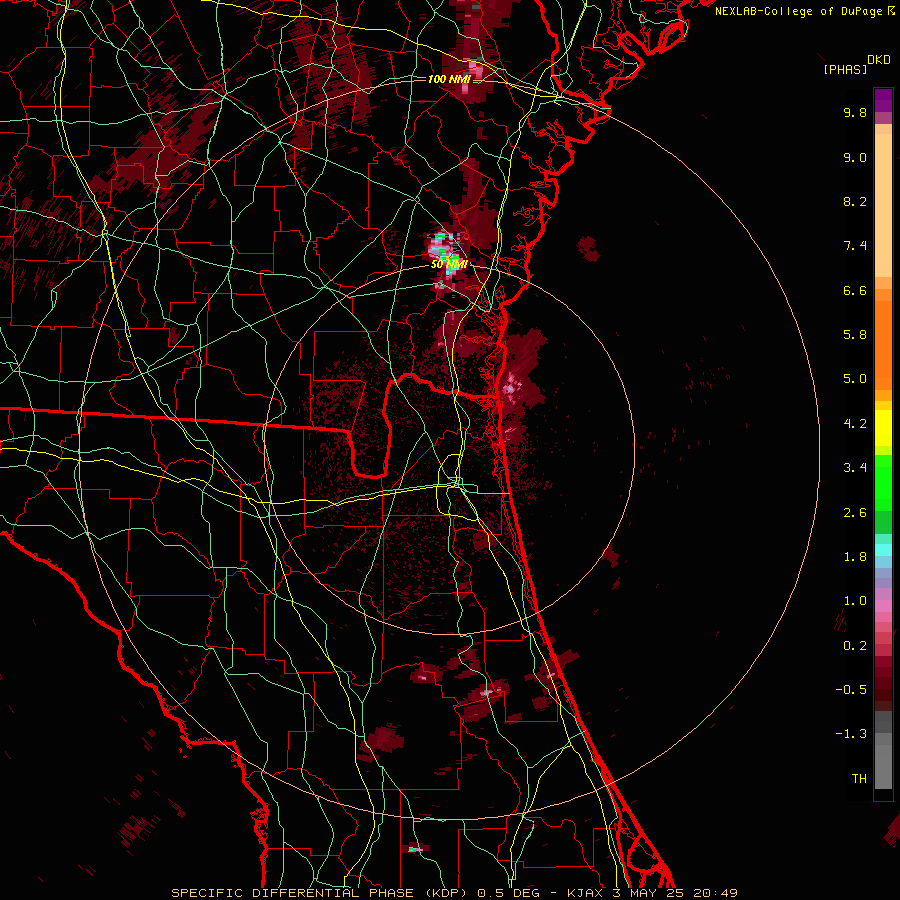Click the TH threshold legend label
Image resolution: width=900 pixels, height=900 pixels.
tap(859, 779)
